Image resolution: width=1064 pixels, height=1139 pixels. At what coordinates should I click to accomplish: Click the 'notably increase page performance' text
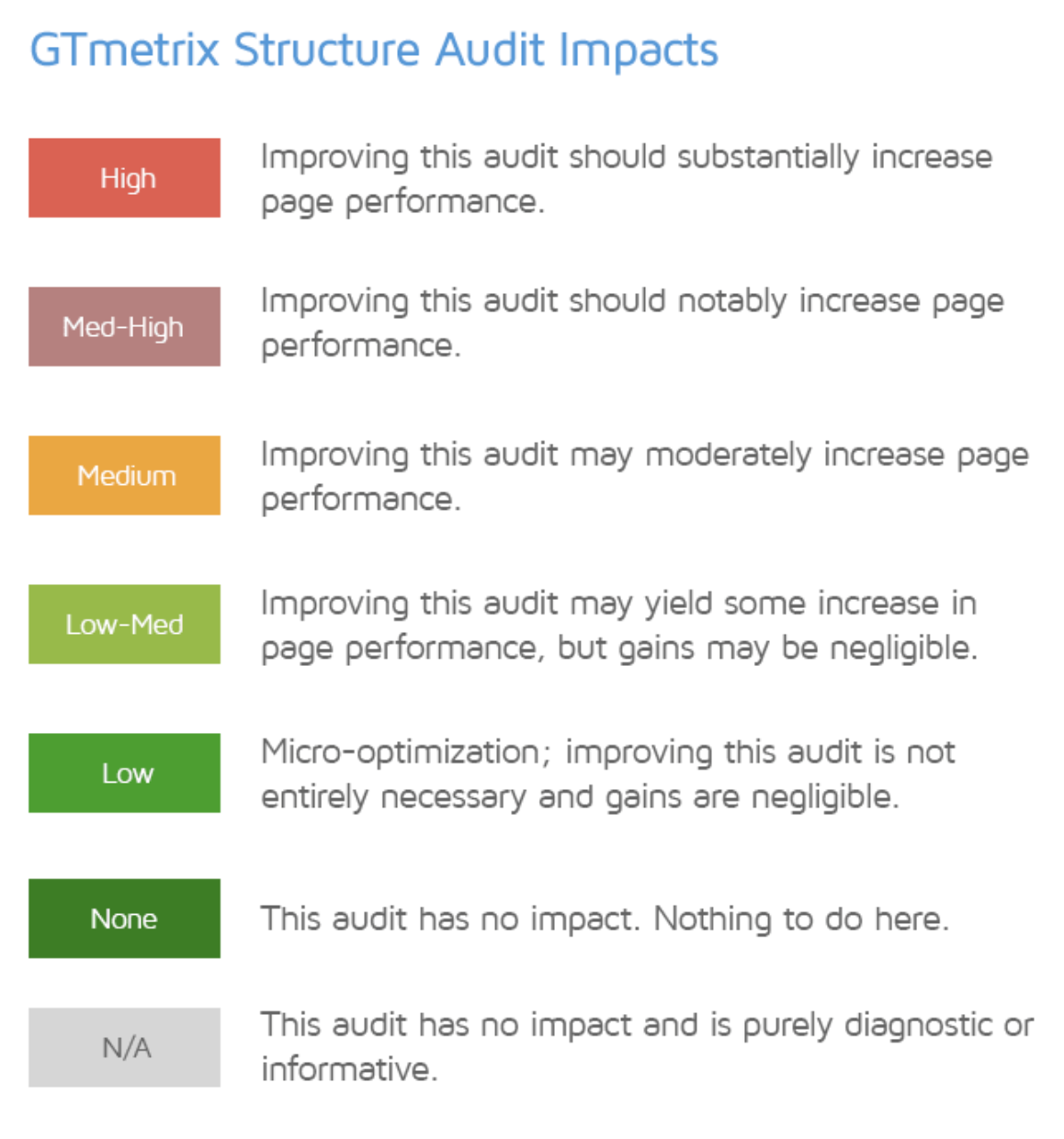click(x=632, y=323)
